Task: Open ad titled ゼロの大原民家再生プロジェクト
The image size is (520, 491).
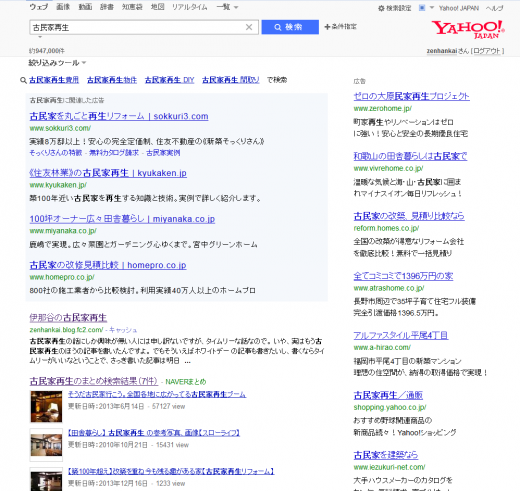Action: [x=412, y=96]
